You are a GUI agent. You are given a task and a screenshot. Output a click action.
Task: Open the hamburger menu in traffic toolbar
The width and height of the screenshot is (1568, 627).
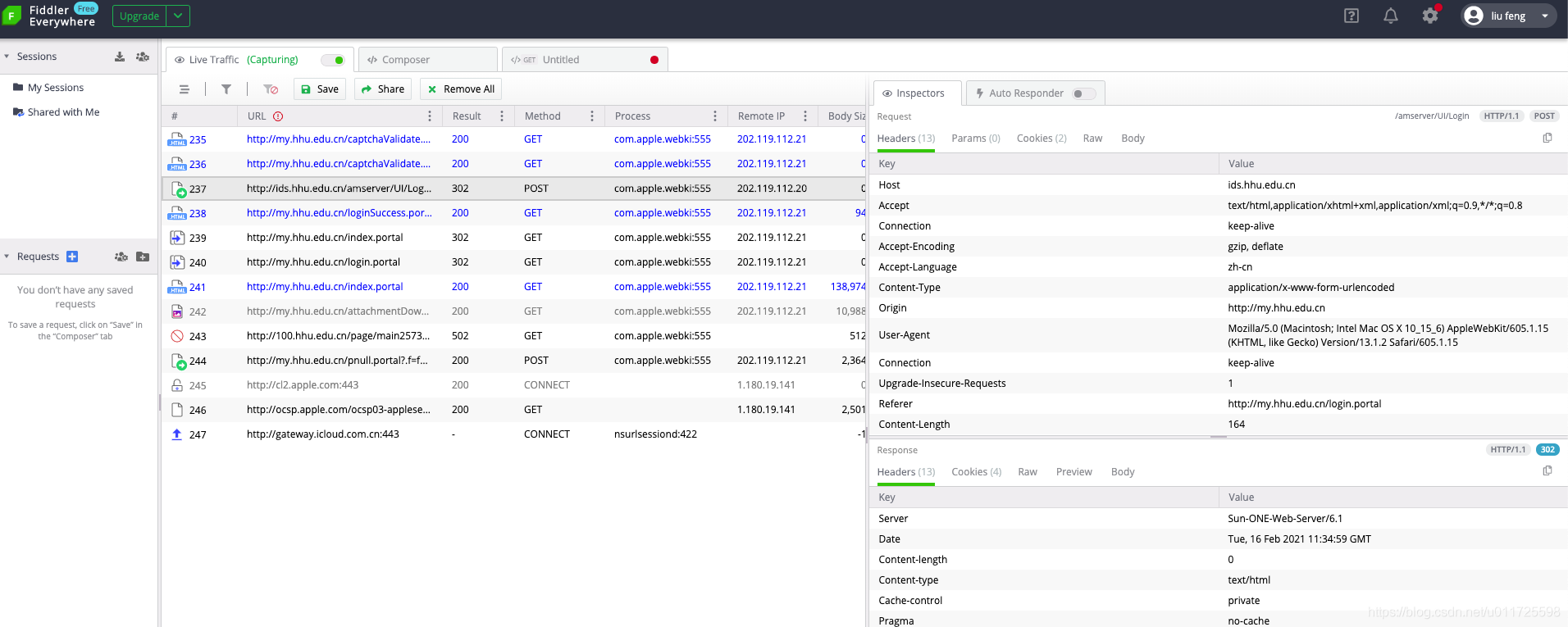click(184, 89)
